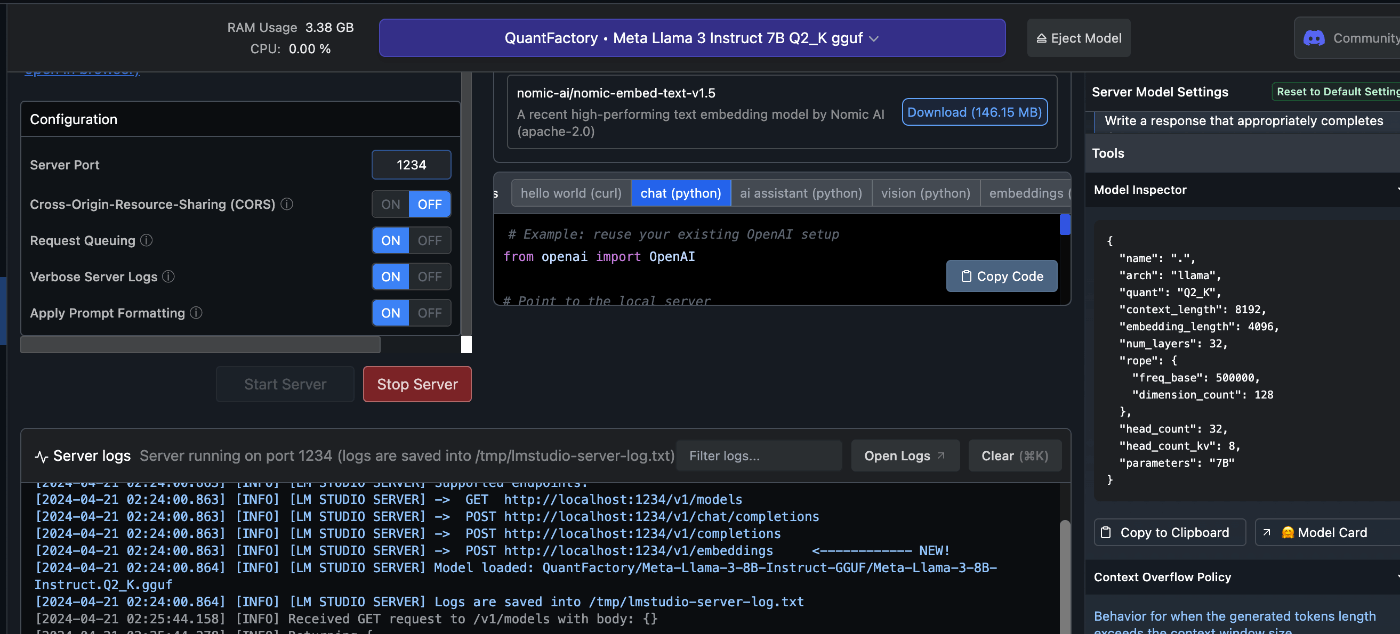This screenshot has height=634, width=1400.
Task: Click the POST /v1/chat/completions log line
Action: [x=427, y=517]
